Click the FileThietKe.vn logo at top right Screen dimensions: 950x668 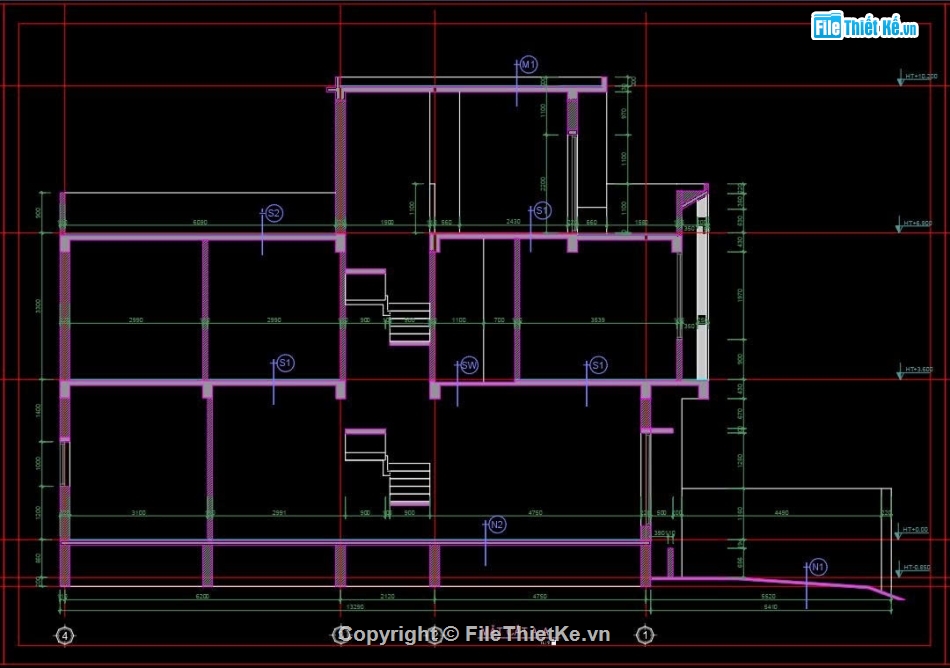click(865, 27)
